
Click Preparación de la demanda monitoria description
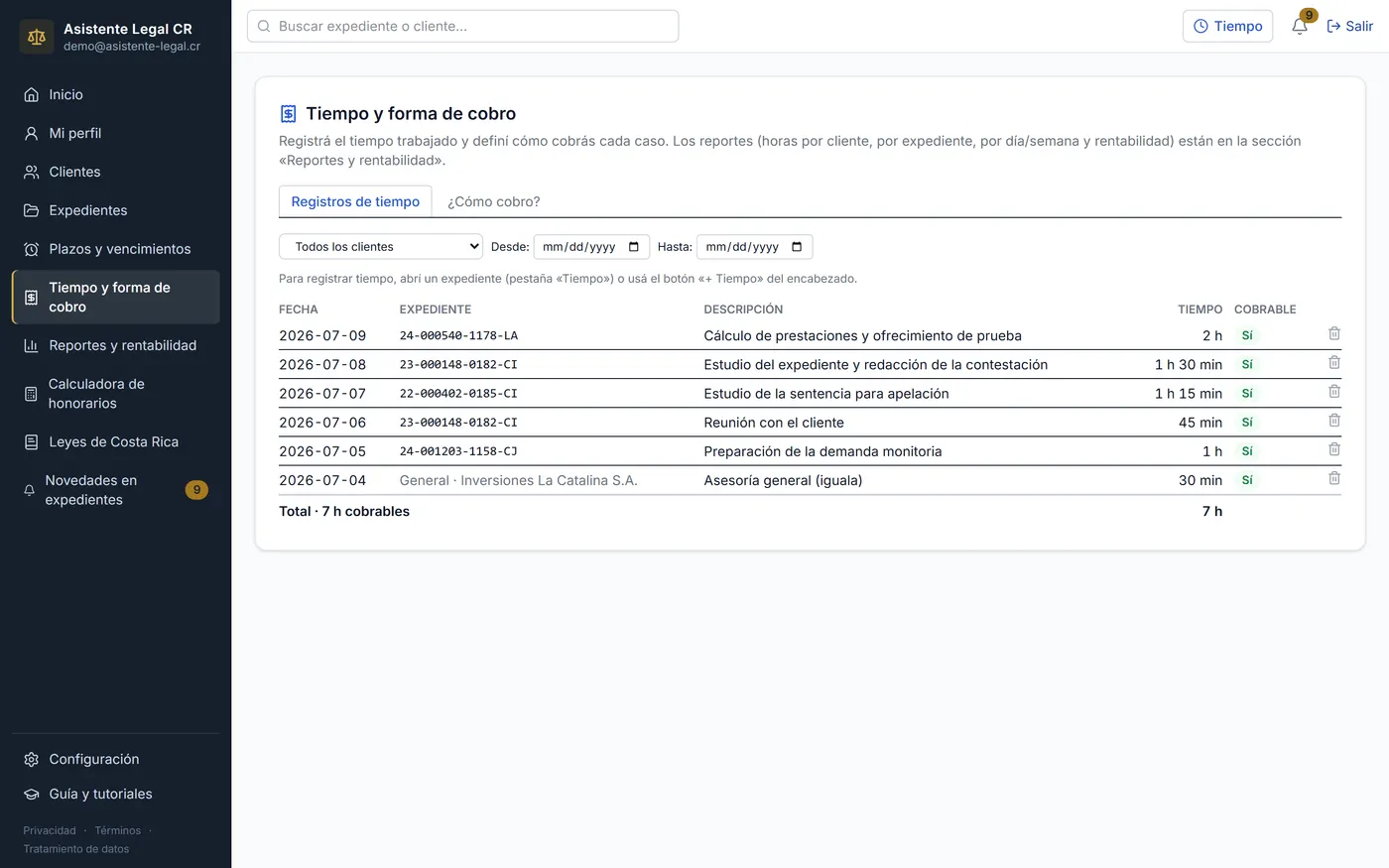tap(822, 451)
